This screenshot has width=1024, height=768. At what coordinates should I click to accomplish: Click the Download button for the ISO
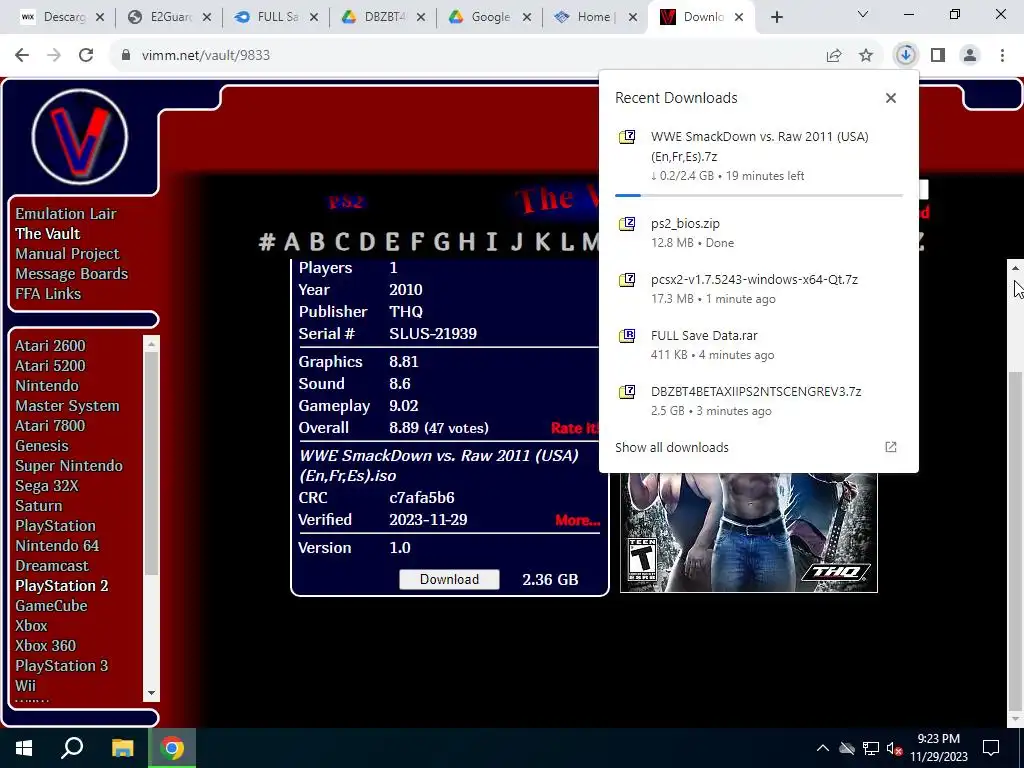[449, 579]
